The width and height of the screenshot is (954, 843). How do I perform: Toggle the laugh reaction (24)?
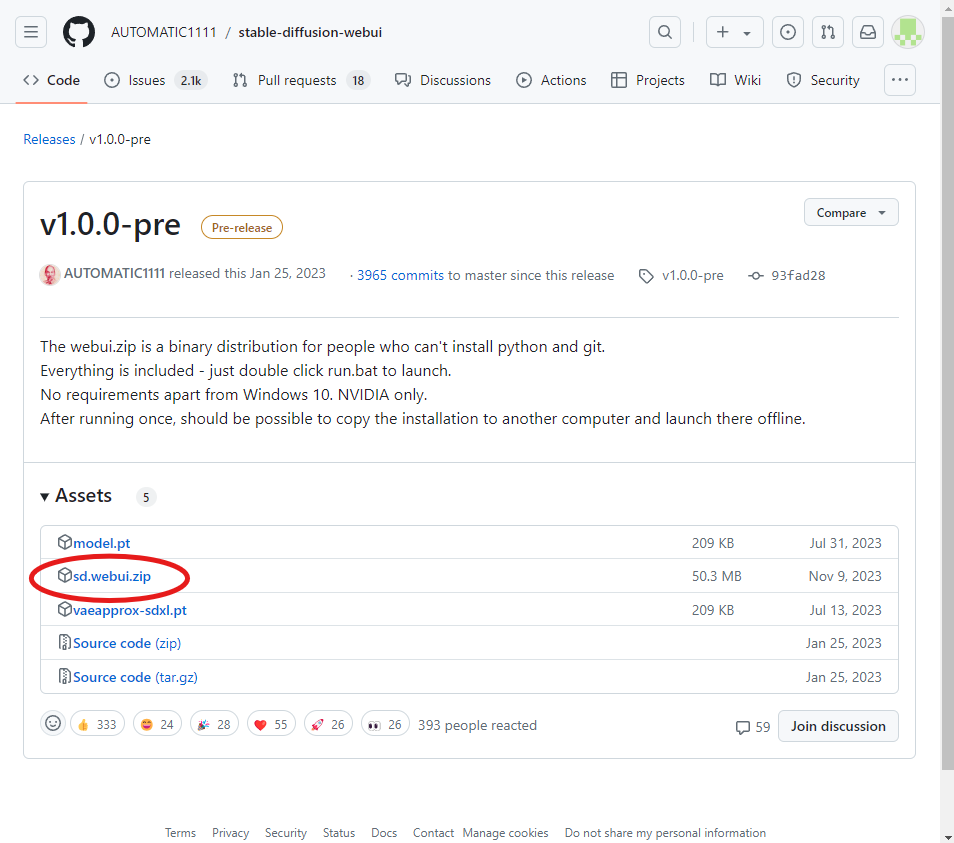[157, 724]
